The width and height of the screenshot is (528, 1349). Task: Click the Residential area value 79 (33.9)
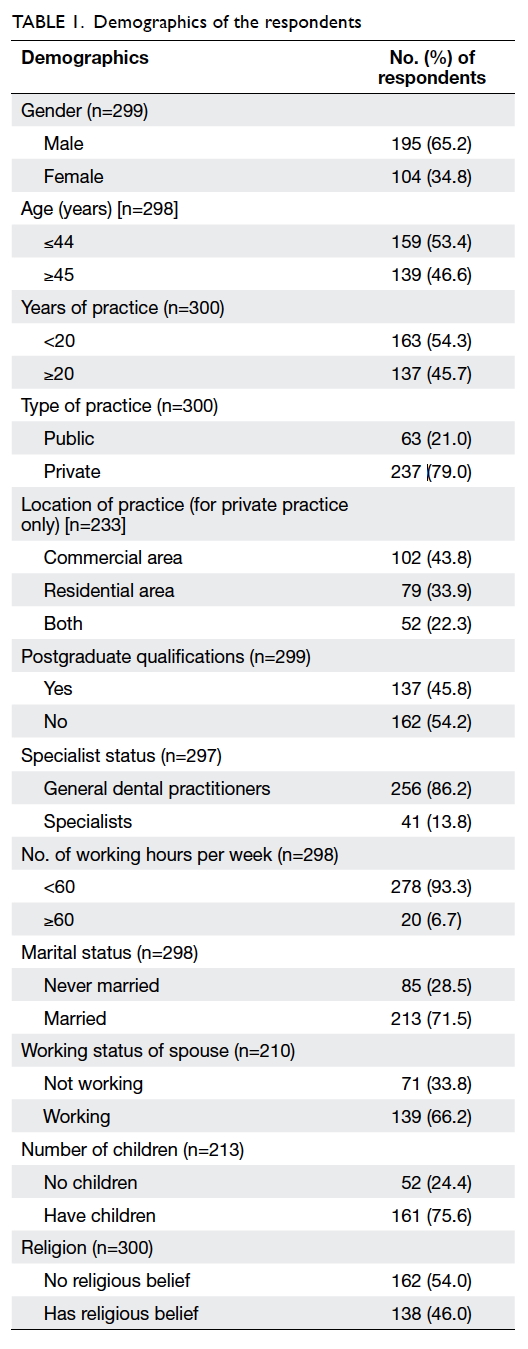pyautogui.click(x=436, y=590)
